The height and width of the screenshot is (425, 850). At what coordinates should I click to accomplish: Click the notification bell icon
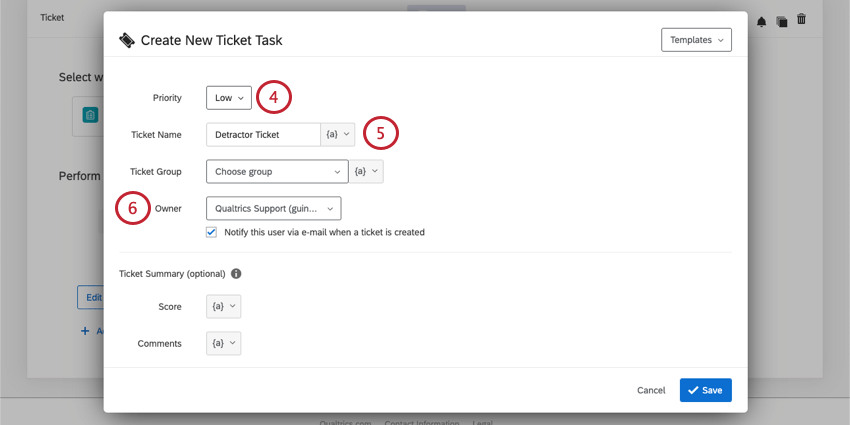762,21
